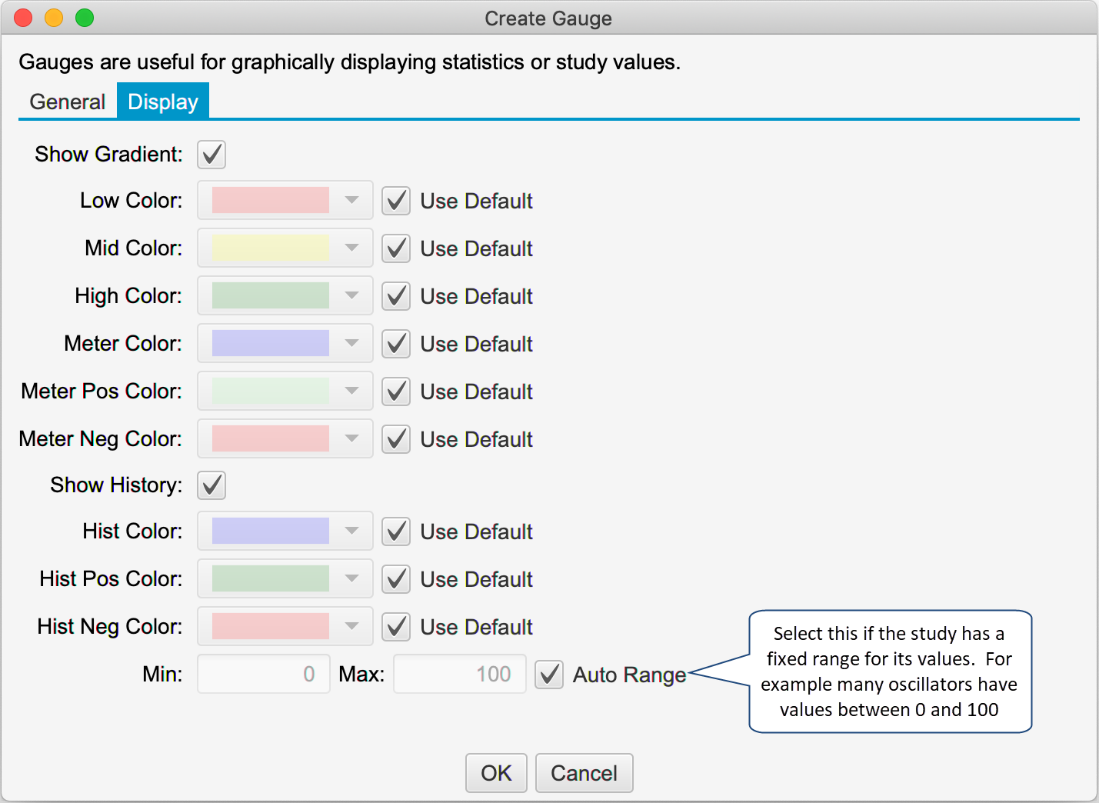The image size is (1099, 803).
Task: Uncheck Use Default for Hist Neg Color
Action: click(x=397, y=627)
